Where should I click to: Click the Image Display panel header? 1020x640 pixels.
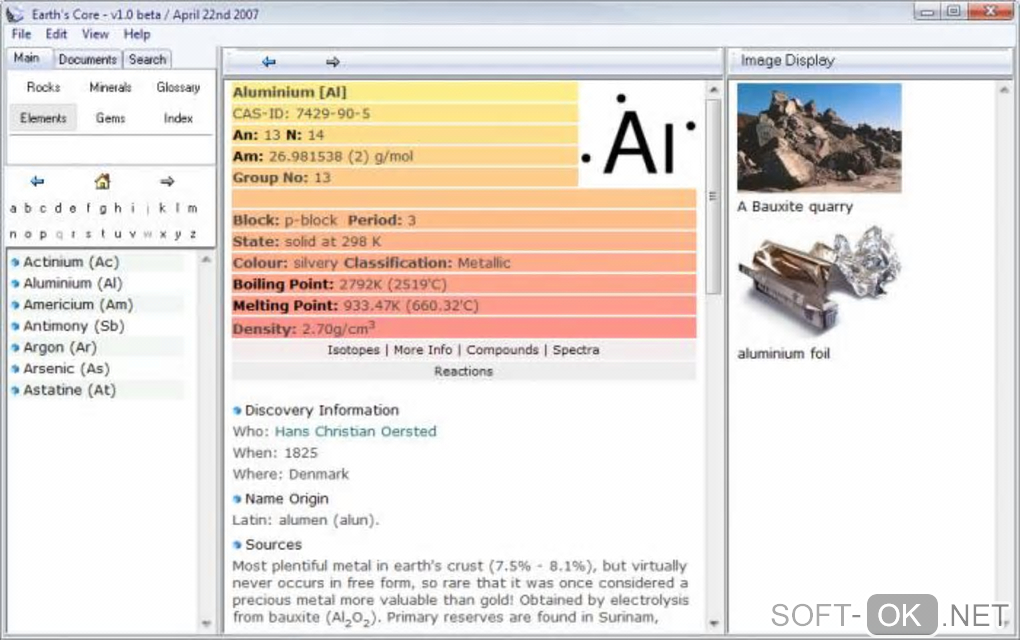870,61
